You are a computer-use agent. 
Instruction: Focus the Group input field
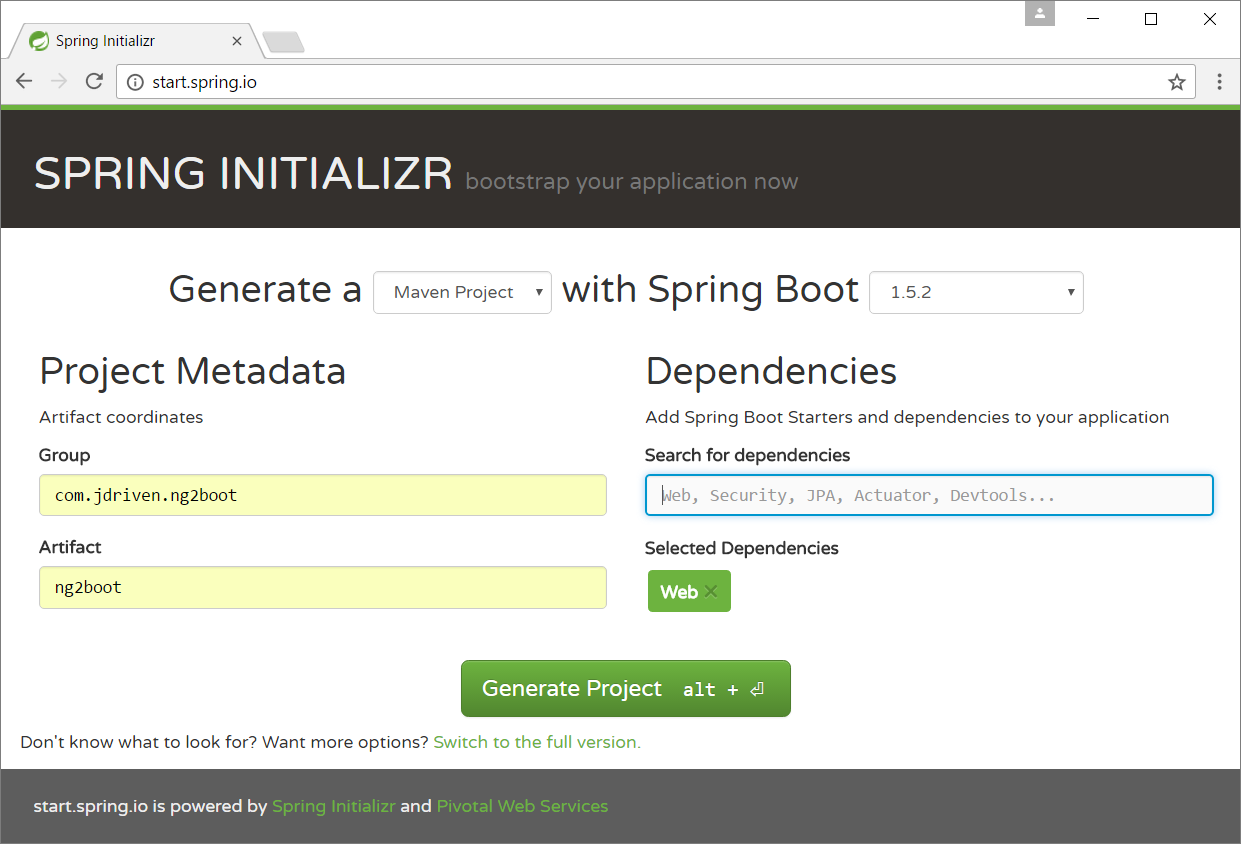[x=322, y=495]
